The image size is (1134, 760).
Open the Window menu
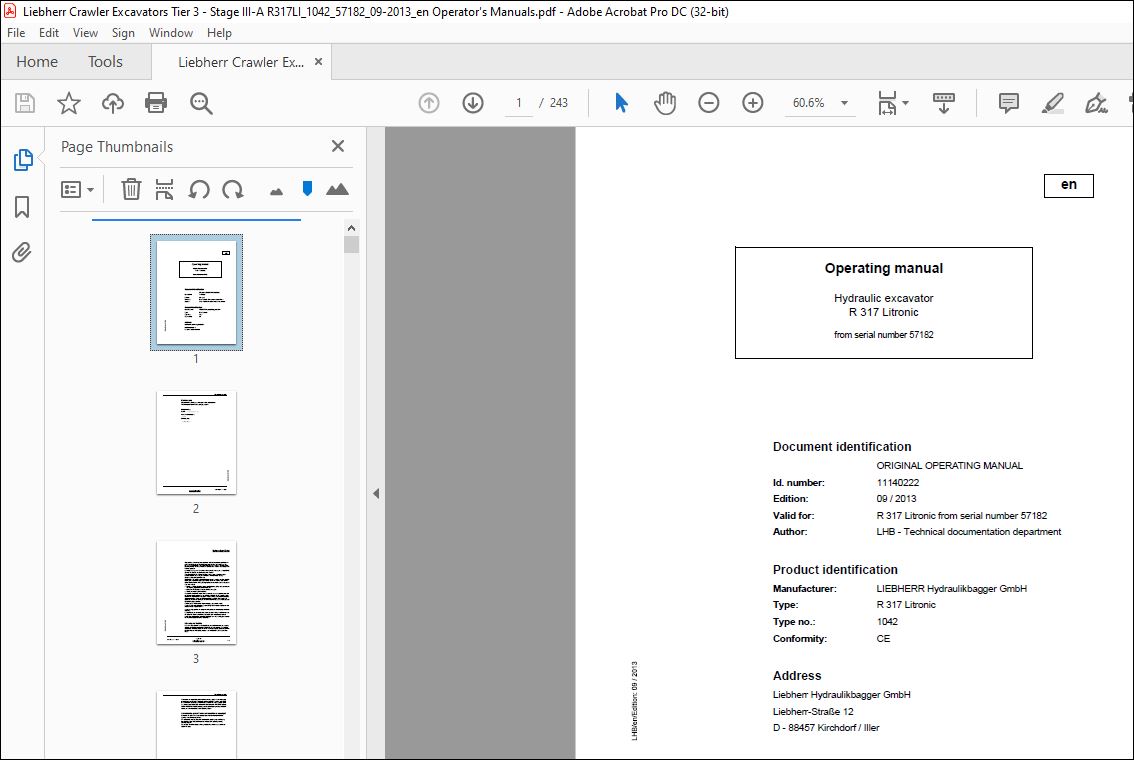[171, 33]
